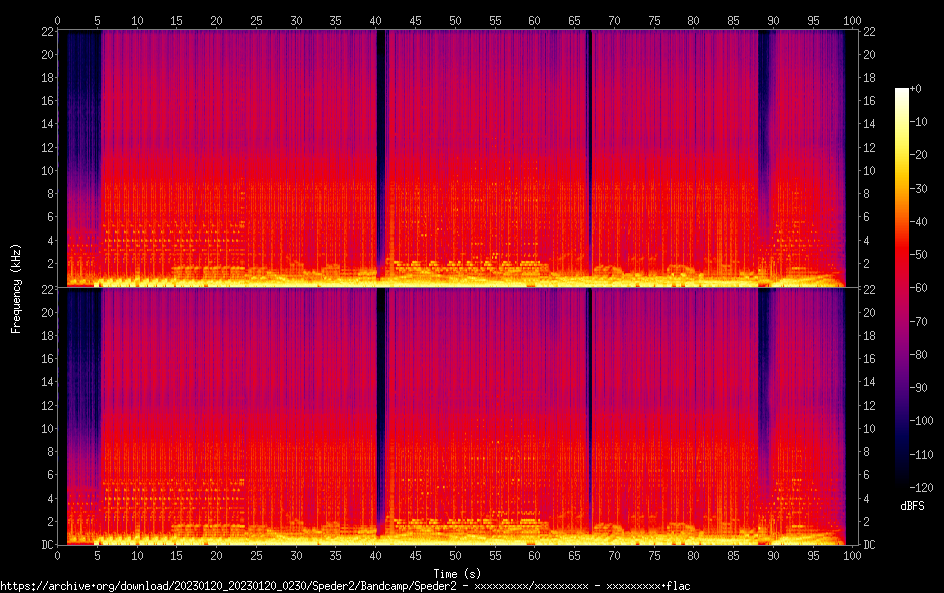
Task: Click the "Frequency (kHz)" axis label
Action: pos(16,287)
